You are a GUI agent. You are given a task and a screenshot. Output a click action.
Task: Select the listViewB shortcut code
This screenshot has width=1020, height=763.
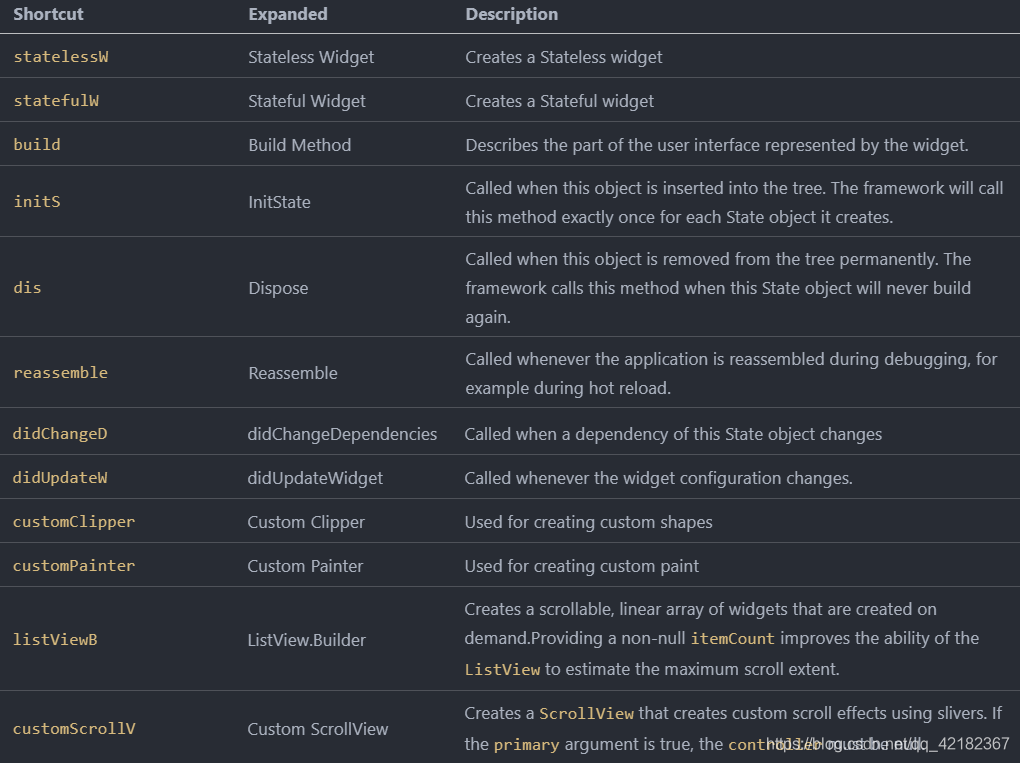[x=55, y=640]
